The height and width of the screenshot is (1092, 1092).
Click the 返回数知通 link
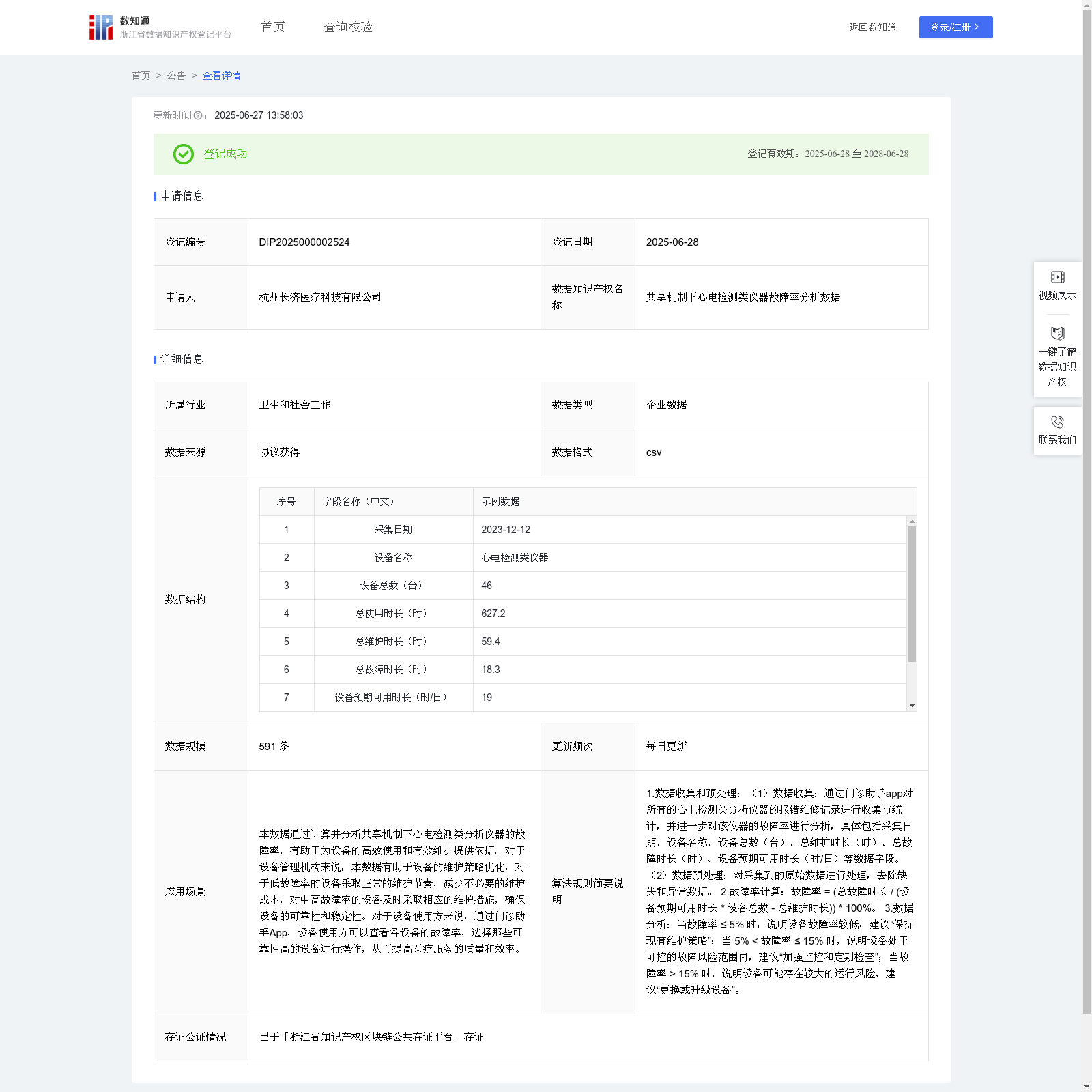(872, 27)
